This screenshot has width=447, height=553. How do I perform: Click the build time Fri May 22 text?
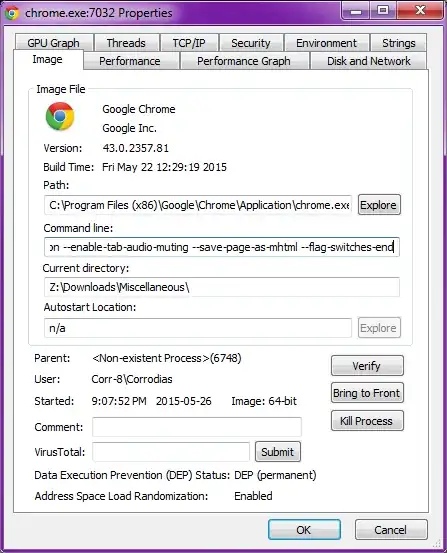pyautogui.click(x=164, y=167)
